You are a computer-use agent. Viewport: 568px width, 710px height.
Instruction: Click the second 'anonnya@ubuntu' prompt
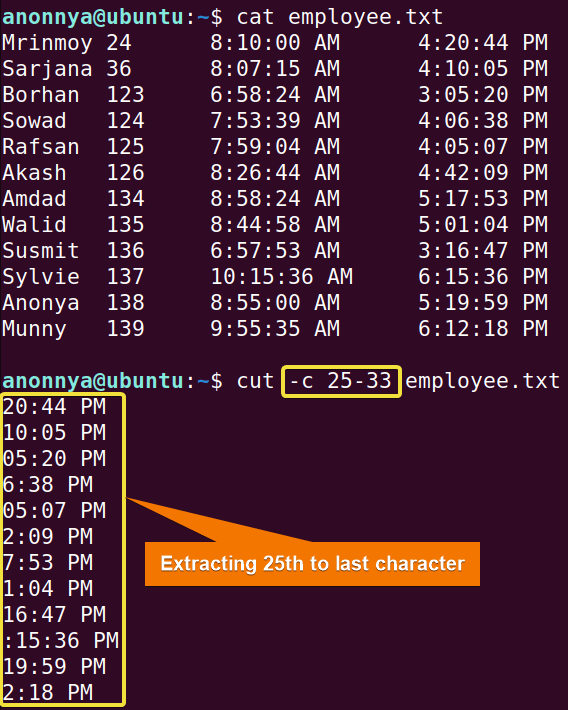pos(93,381)
